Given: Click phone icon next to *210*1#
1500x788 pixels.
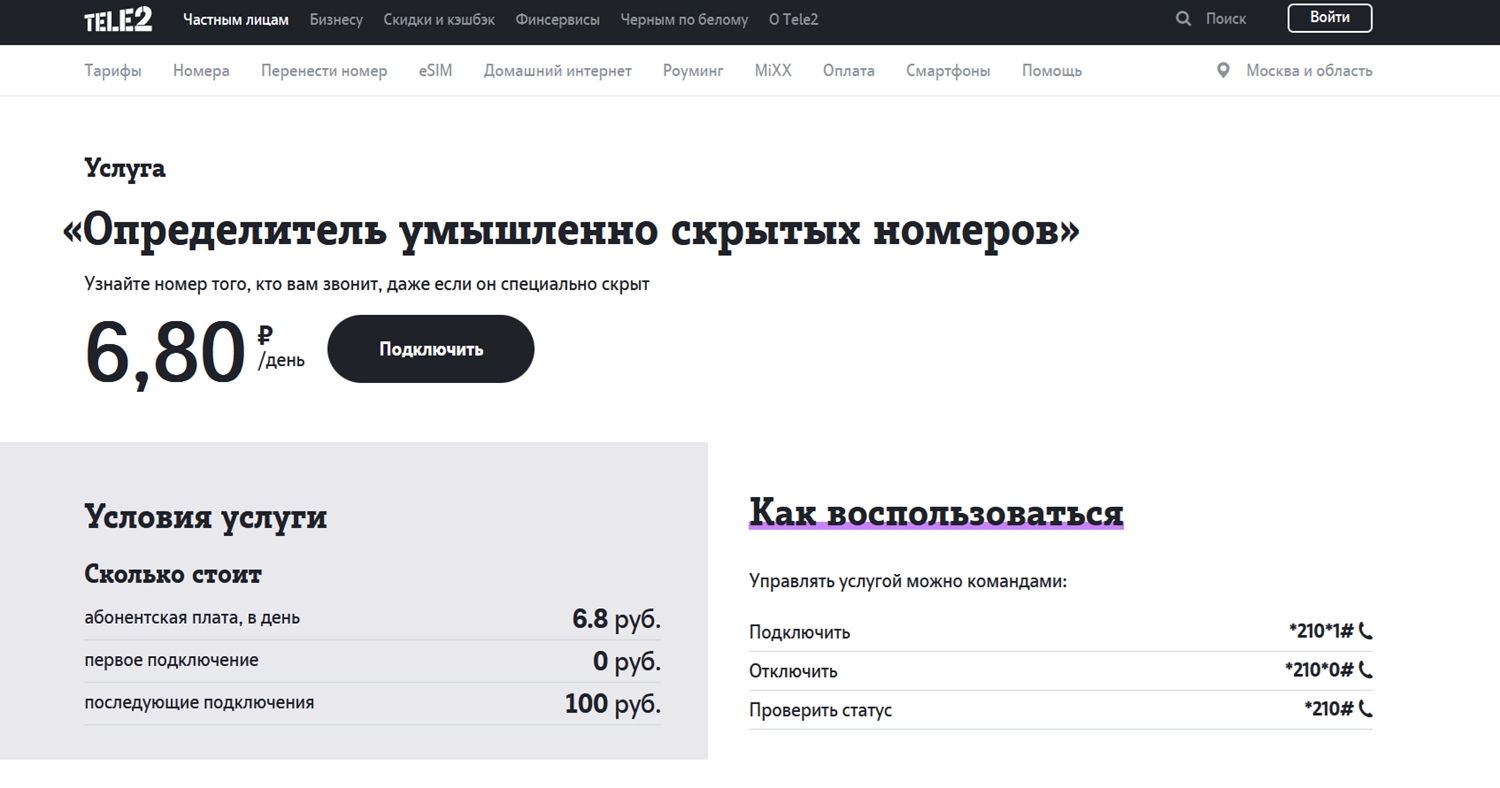Looking at the screenshot, I should tap(1366, 632).
